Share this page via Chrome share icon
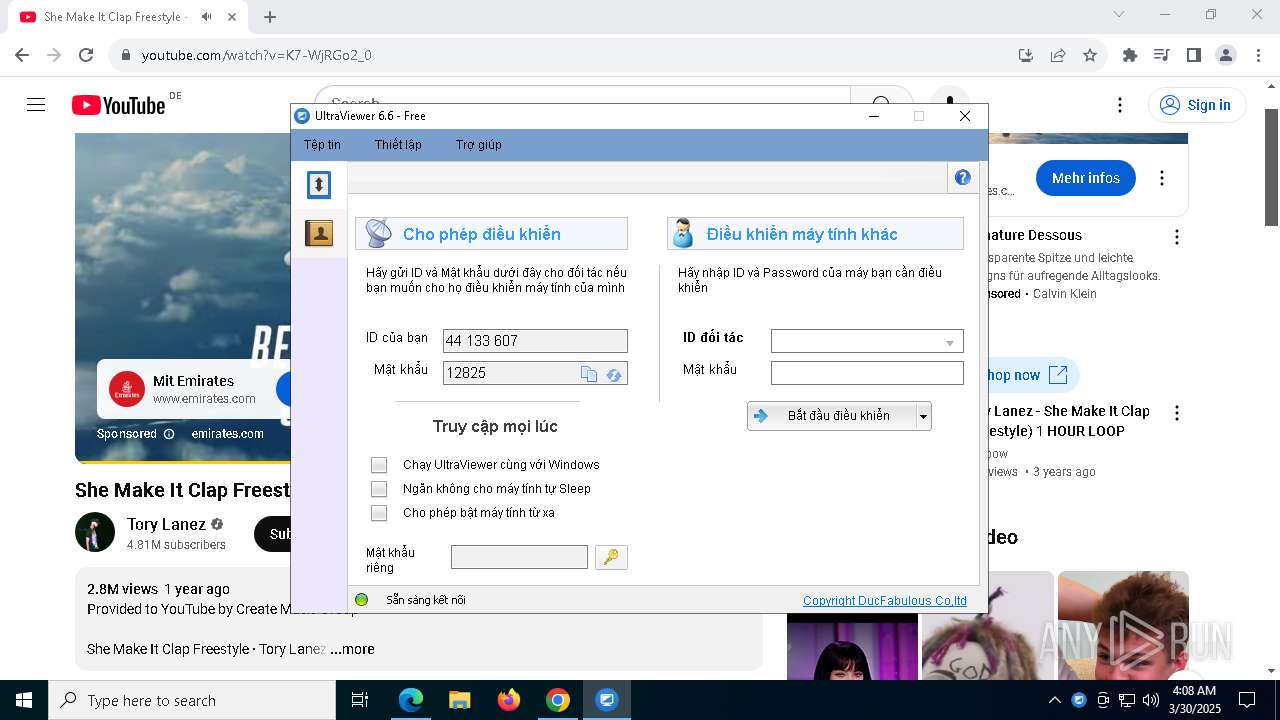 1058,55
